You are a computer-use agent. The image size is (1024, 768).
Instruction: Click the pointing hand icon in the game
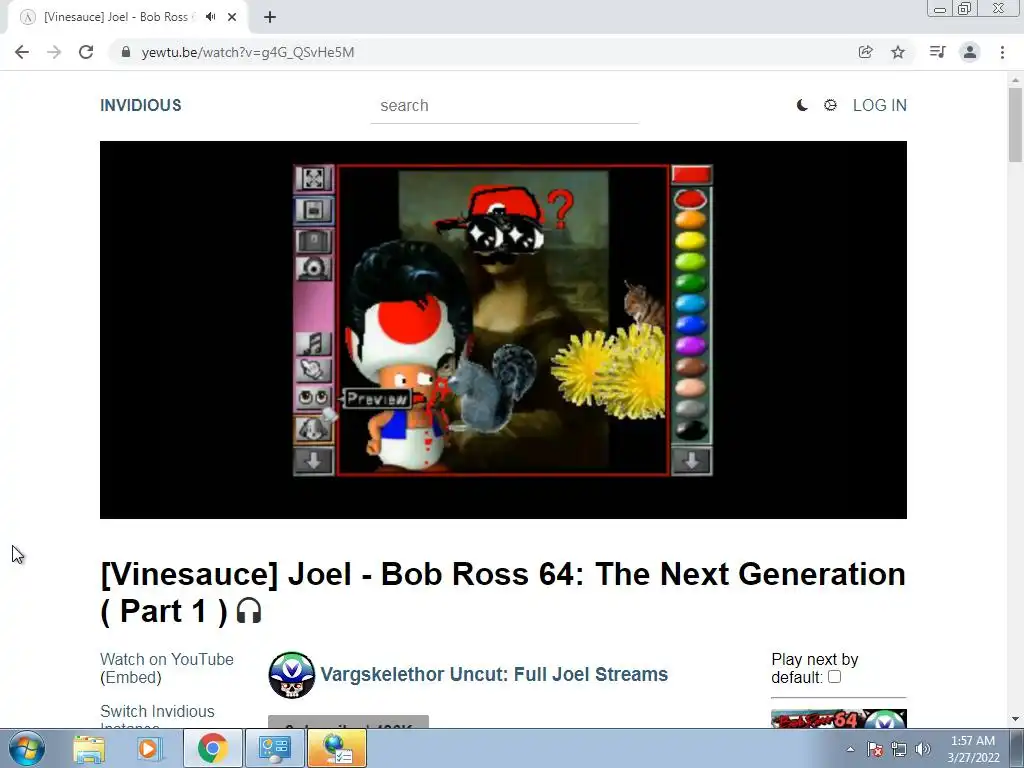point(313,370)
